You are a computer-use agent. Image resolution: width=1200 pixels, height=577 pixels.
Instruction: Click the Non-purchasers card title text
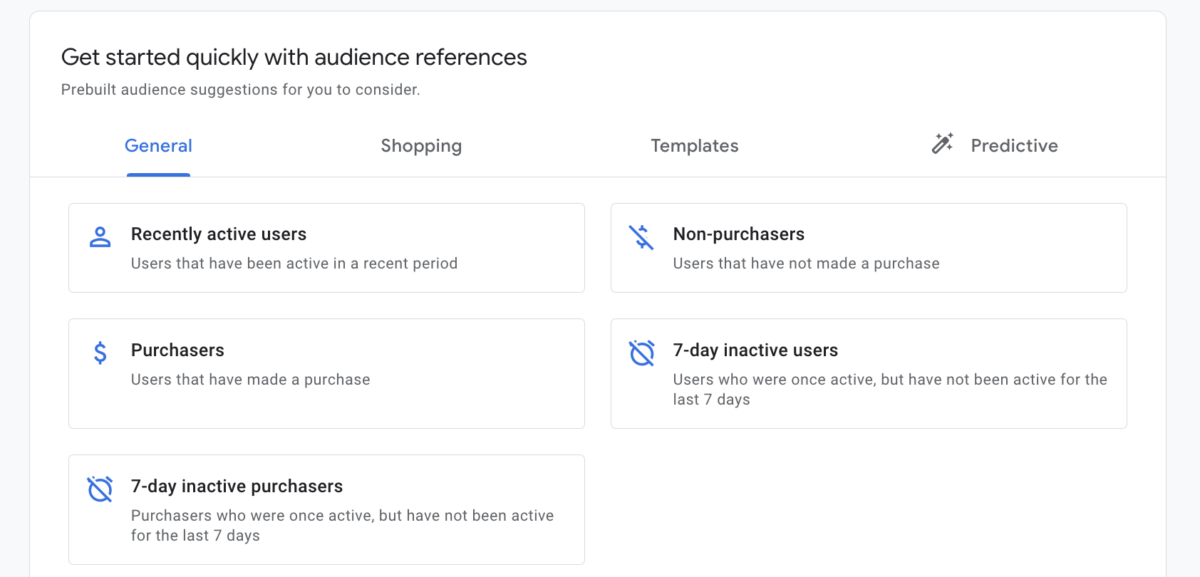pyautogui.click(x=741, y=234)
